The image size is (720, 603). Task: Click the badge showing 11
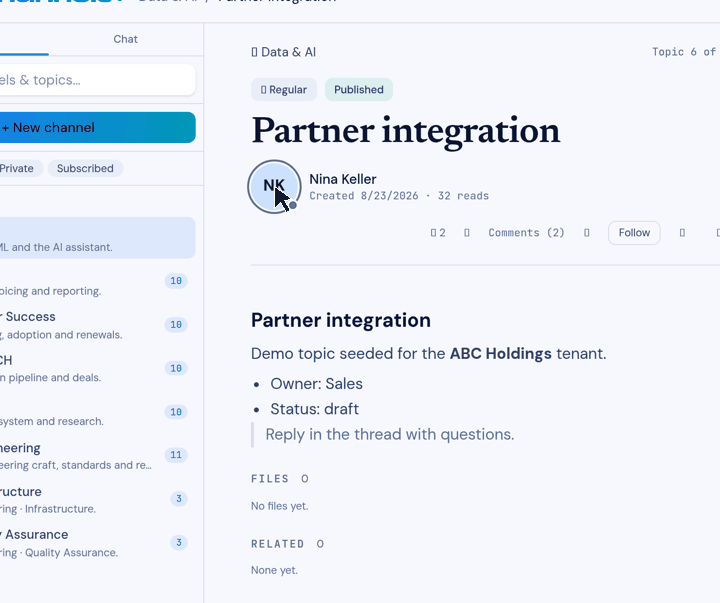click(x=176, y=455)
